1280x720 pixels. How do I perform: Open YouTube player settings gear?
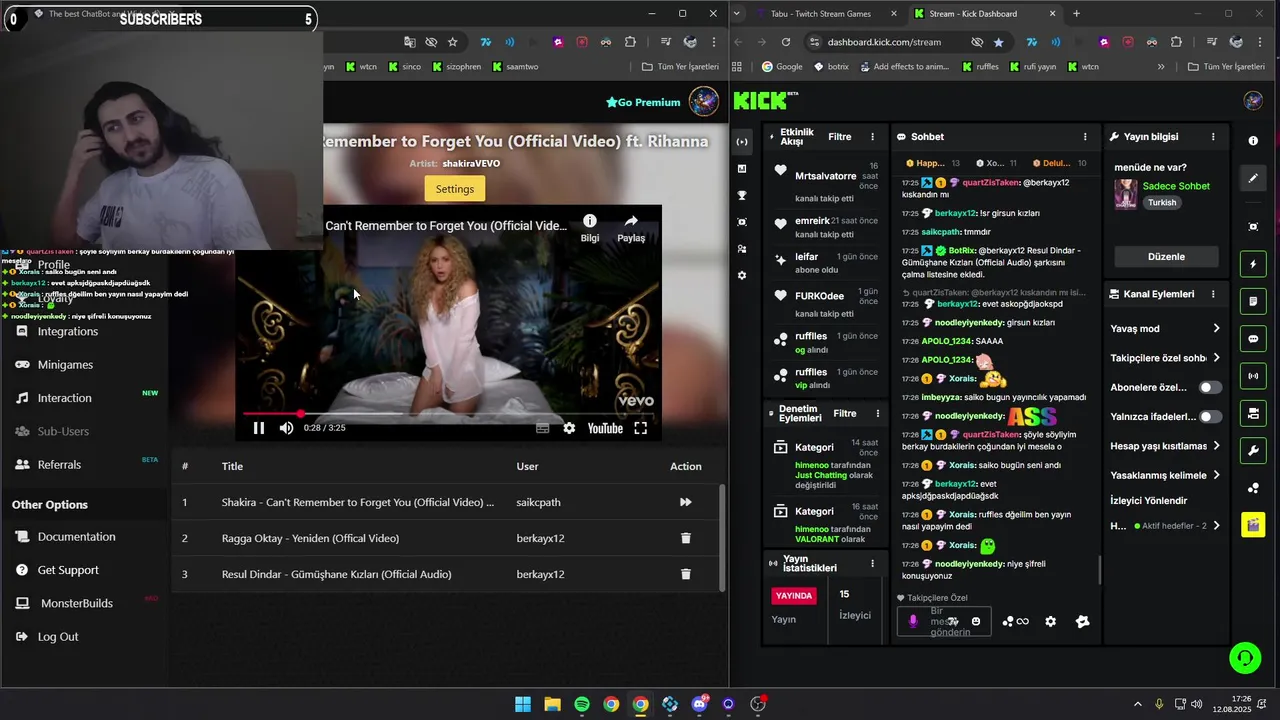coord(569,428)
